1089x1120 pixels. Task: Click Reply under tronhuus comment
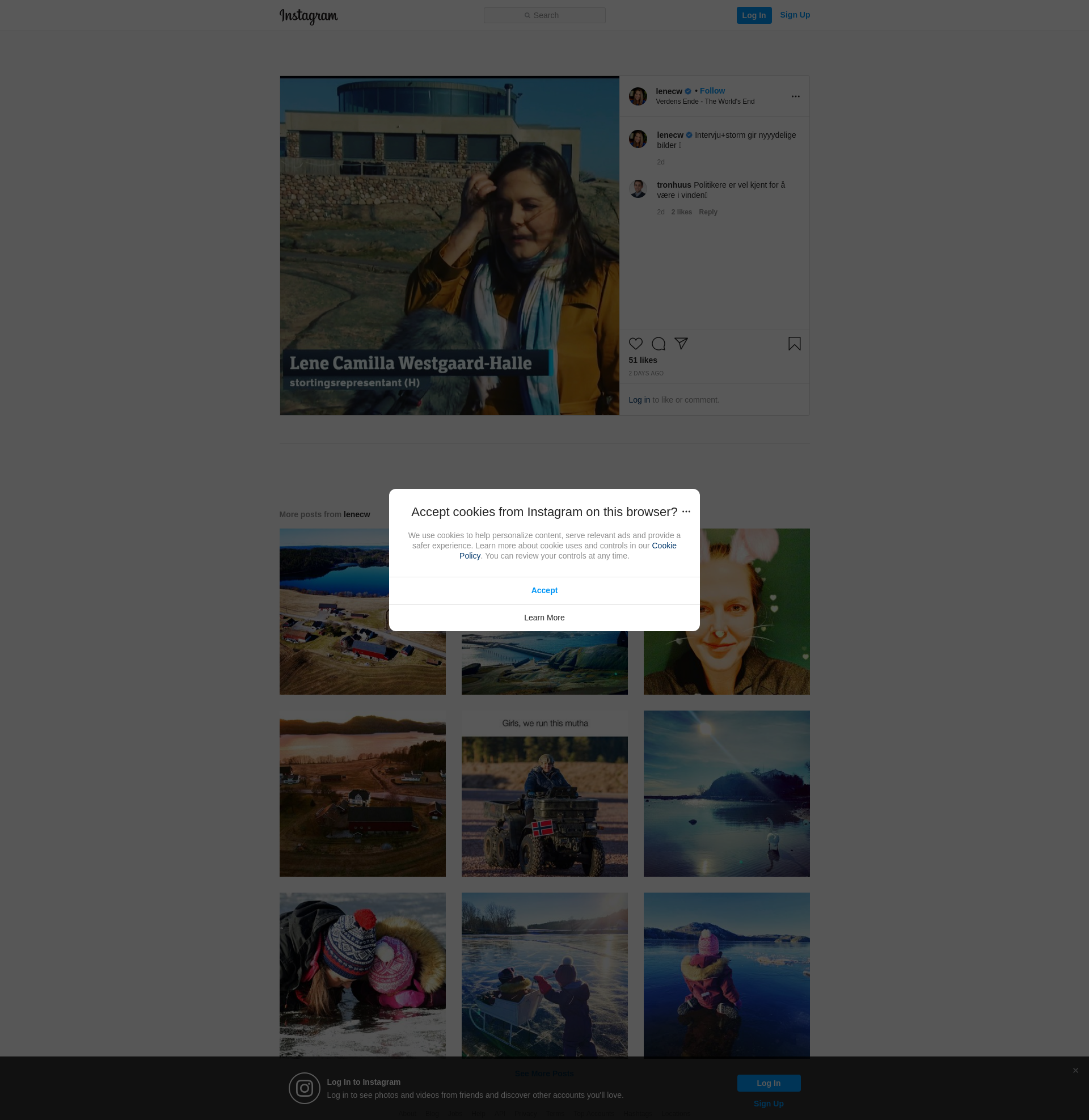[707, 212]
